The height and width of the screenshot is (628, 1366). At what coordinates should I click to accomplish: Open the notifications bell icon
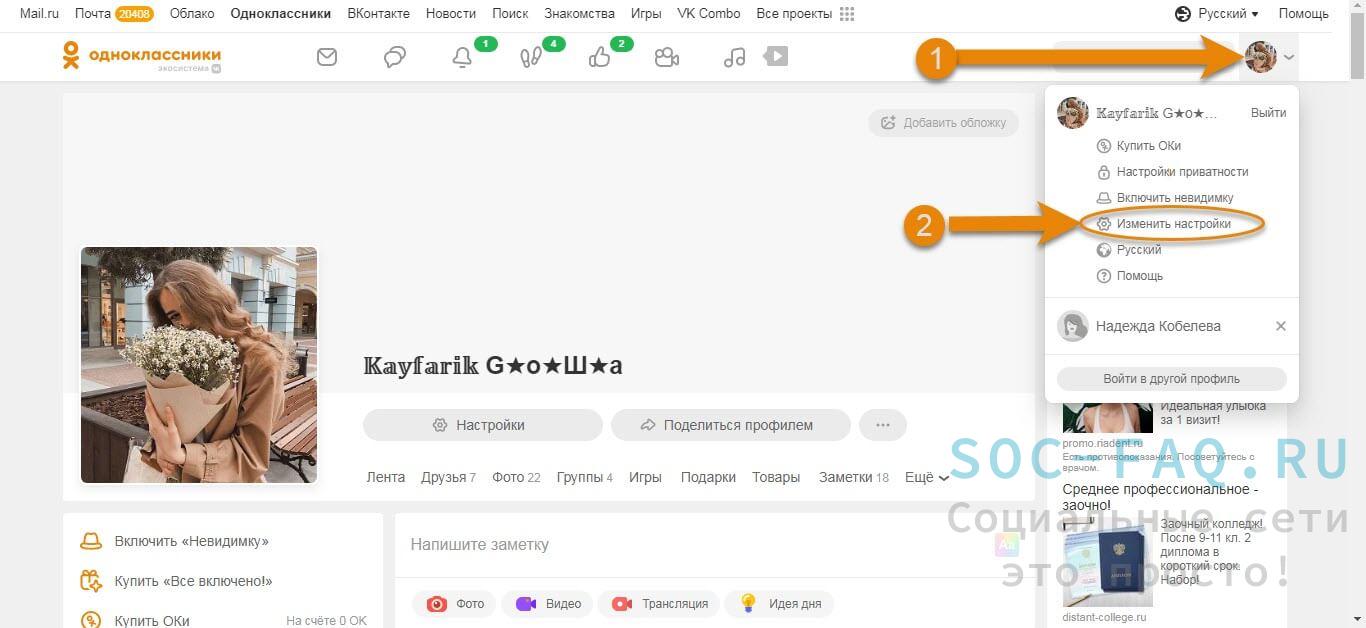click(x=462, y=58)
